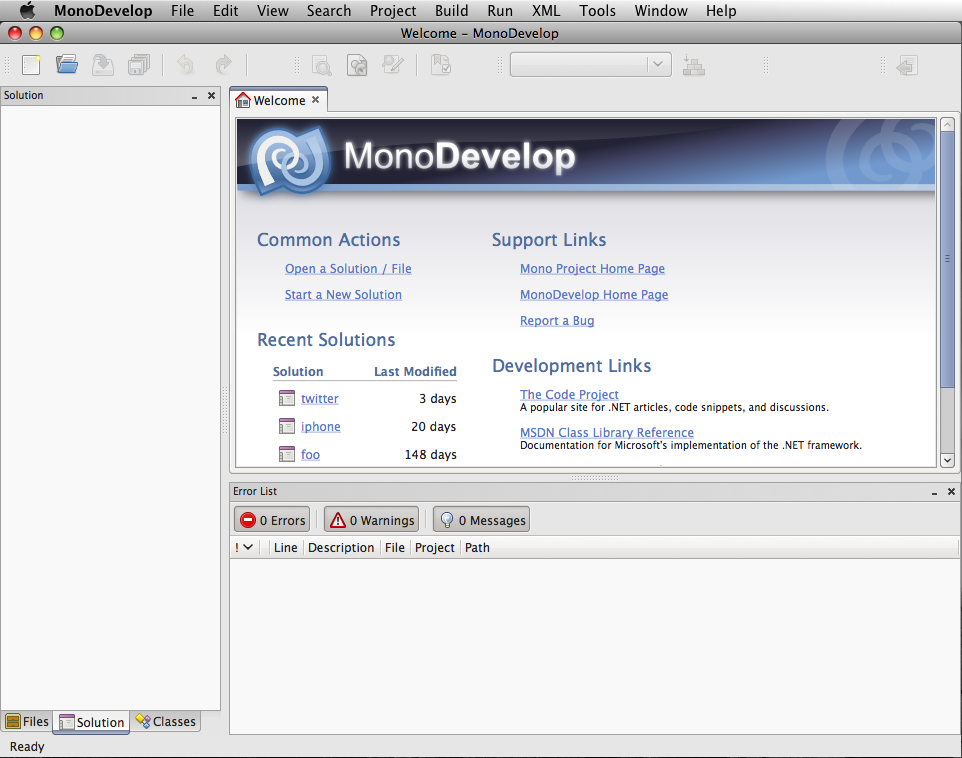
Task: Click the welcome page vertical scrollbar thumb
Action: (x=947, y=260)
